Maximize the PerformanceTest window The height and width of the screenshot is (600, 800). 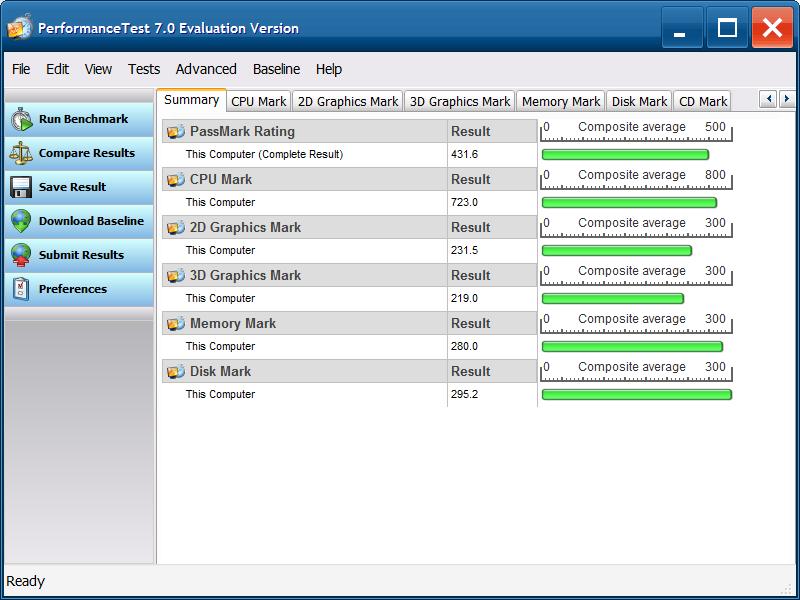[x=727, y=28]
